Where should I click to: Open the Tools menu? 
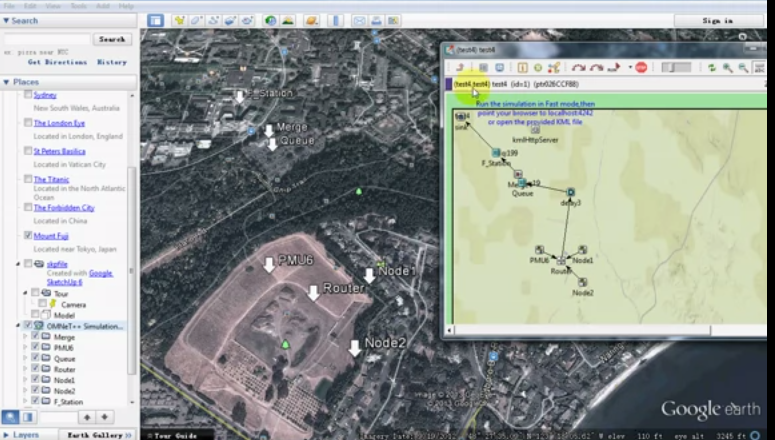pyautogui.click(x=78, y=6)
